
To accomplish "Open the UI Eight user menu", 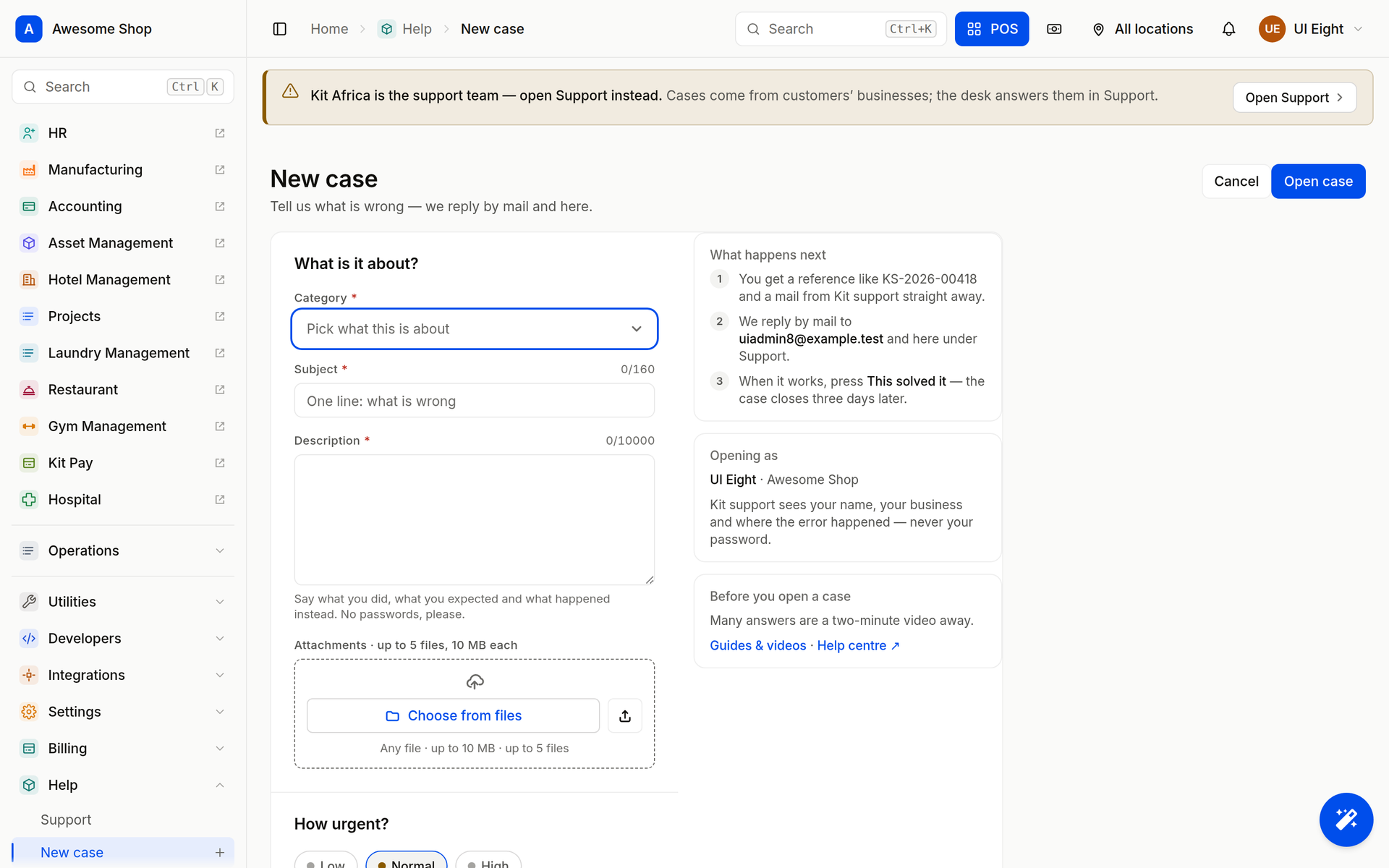I will pos(1312,29).
